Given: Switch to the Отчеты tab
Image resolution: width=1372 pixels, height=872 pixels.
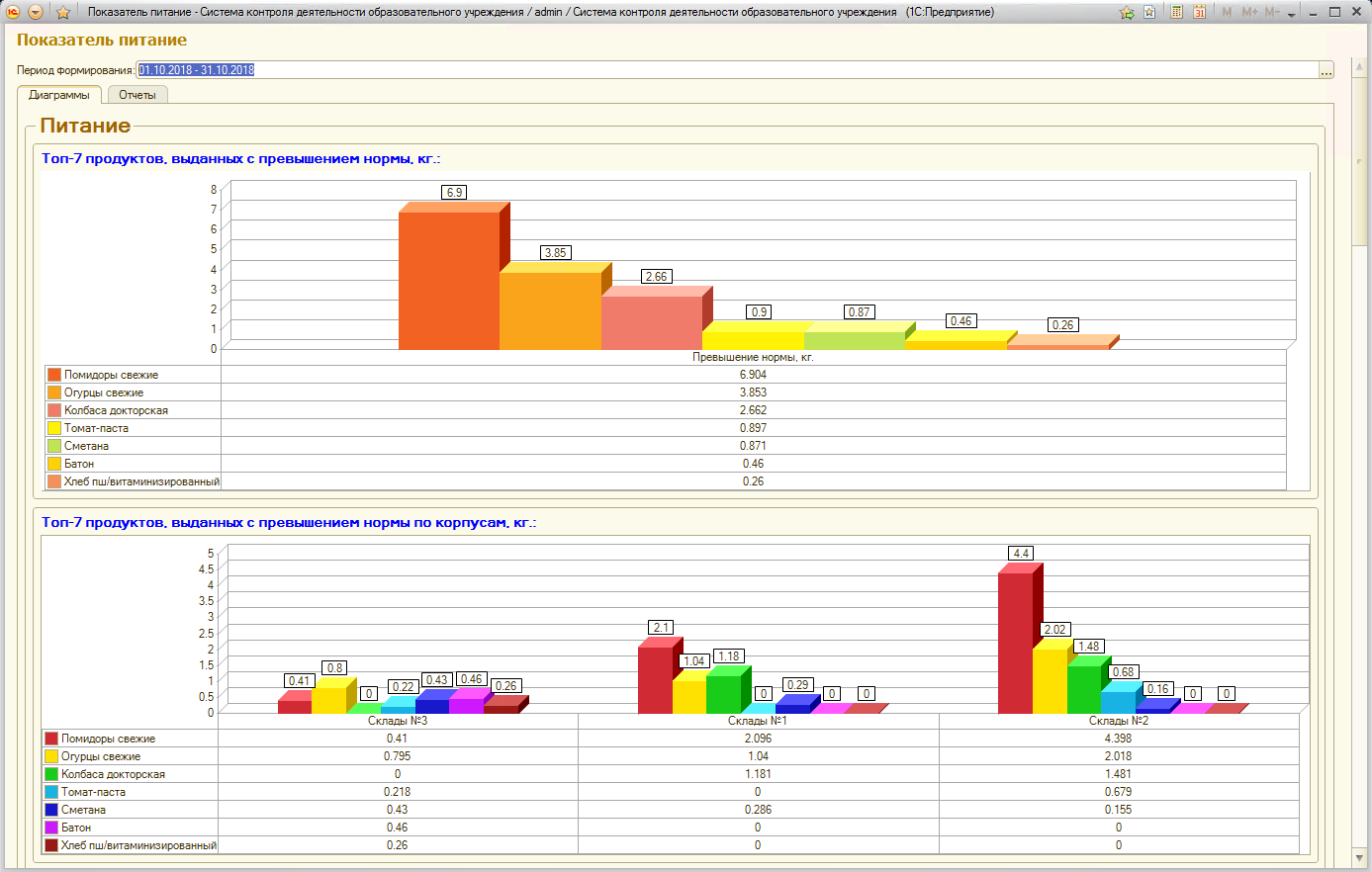Looking at the screenshot, I should (x=137, y=95).
